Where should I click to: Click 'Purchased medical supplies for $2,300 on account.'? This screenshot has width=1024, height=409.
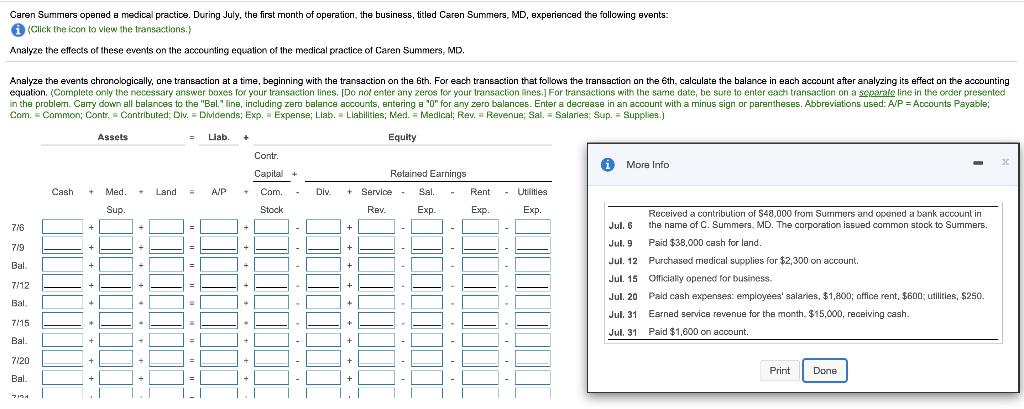pyautogui.click(x=754, y=260)
